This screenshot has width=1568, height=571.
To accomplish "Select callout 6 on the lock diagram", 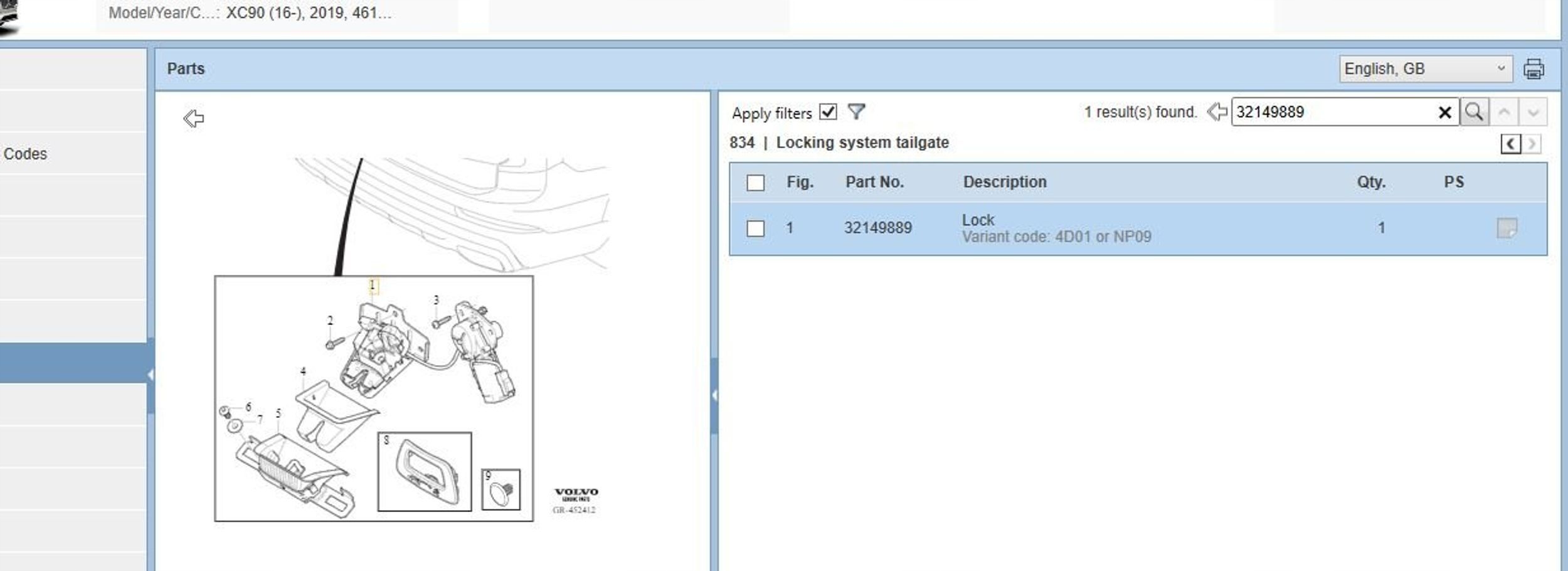I will (248, 407).
